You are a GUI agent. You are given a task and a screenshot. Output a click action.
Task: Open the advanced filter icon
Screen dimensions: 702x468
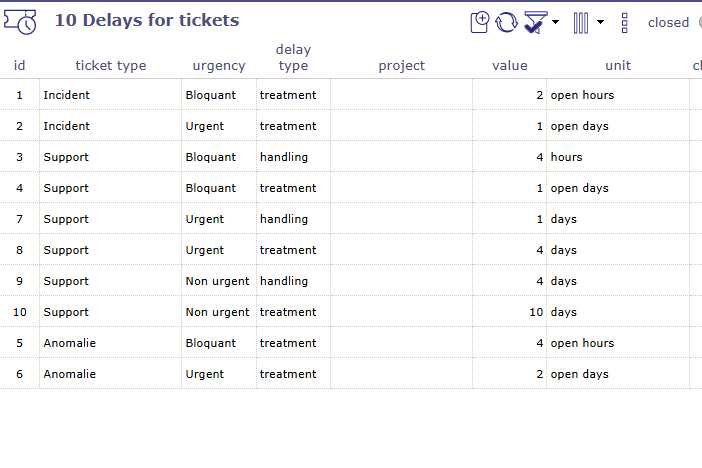(x=535, y=22)
